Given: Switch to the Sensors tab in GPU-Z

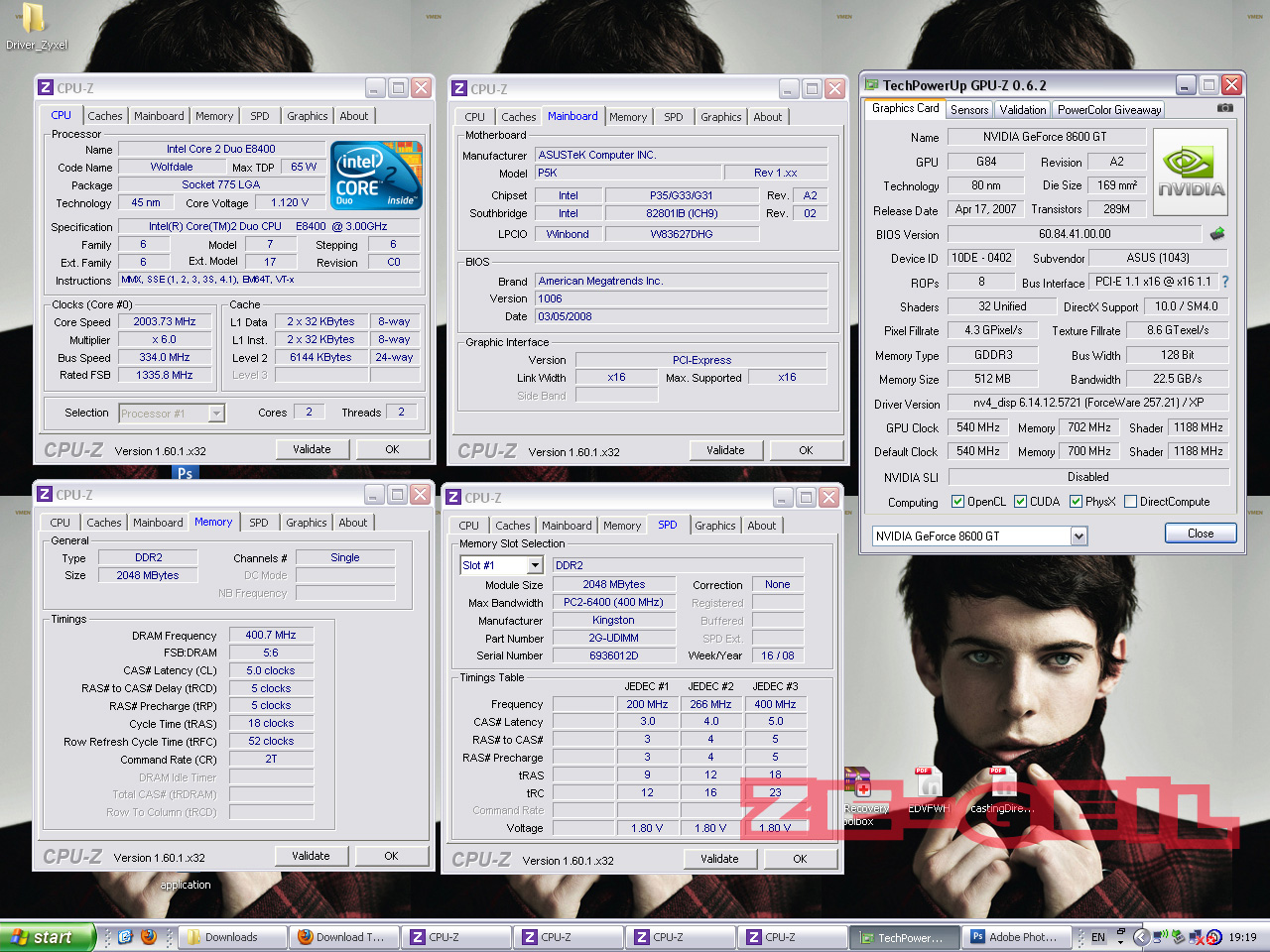Looking at the screenshot, I should [969, 110].
